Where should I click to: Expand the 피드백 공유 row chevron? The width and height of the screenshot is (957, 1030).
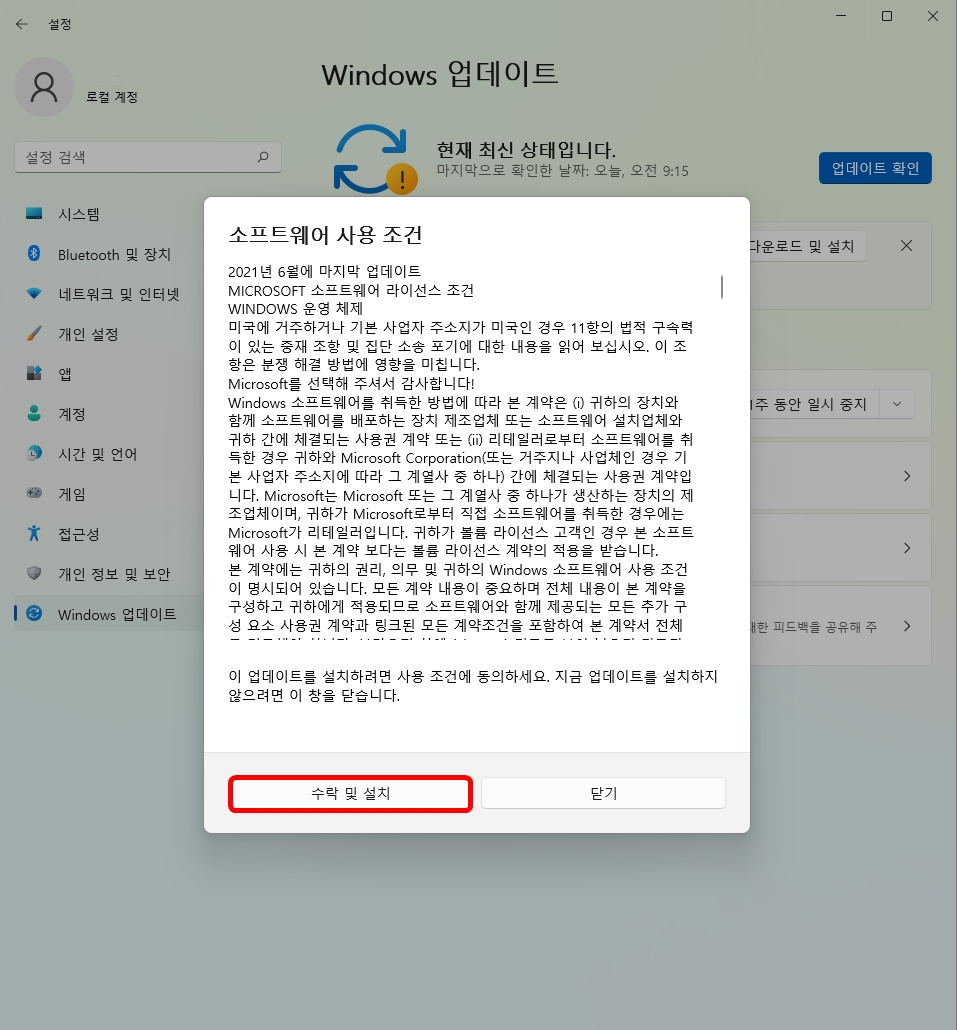point(906,625)
